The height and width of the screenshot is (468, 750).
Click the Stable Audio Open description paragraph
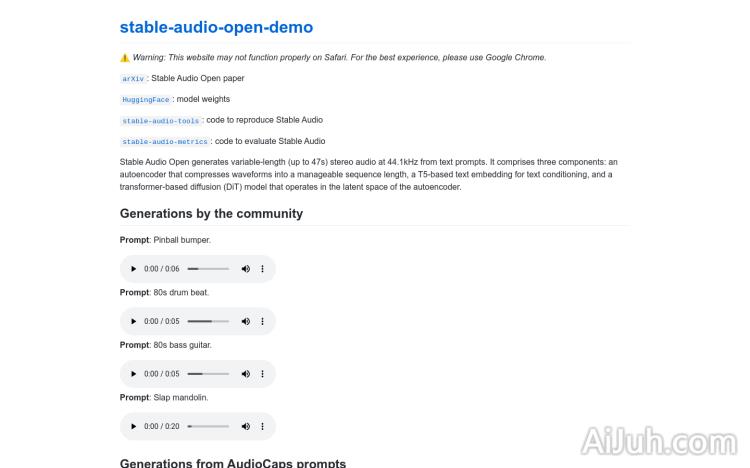click(369, 174)
